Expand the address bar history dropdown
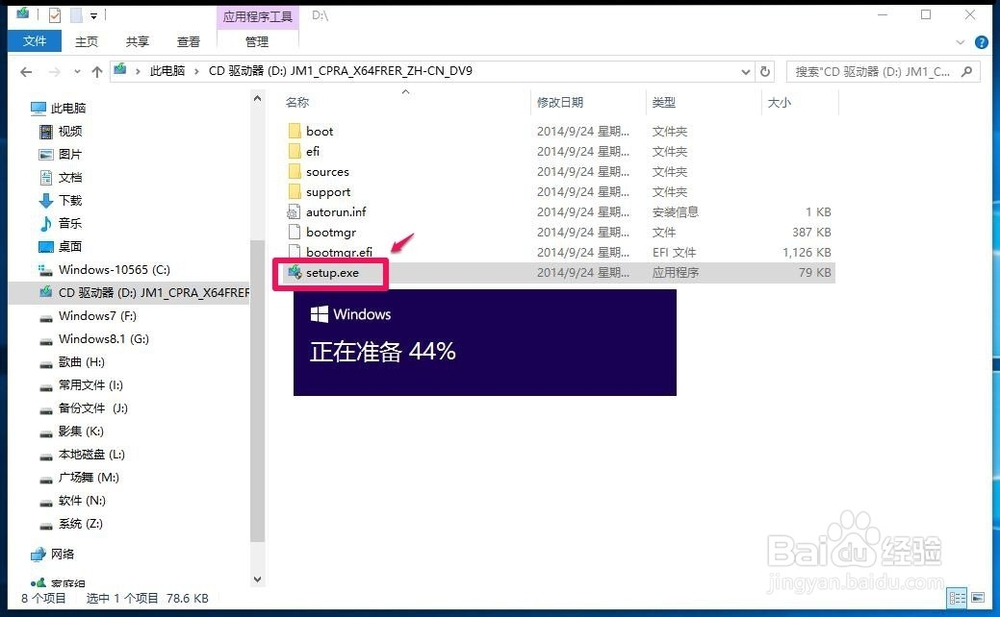Image resolution: width=1000 pixels, height=617 pixels. tap(745, 71)
